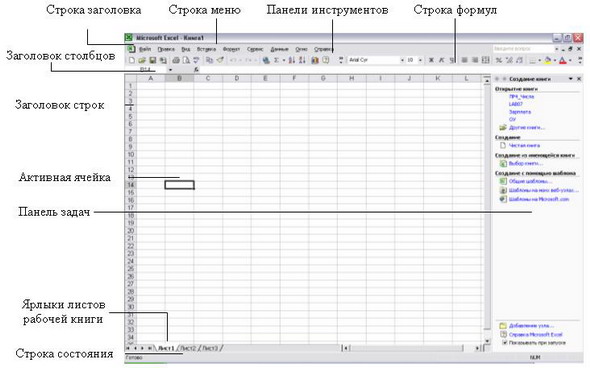
Task: Open the Файл menu
Action: [145, 49]
